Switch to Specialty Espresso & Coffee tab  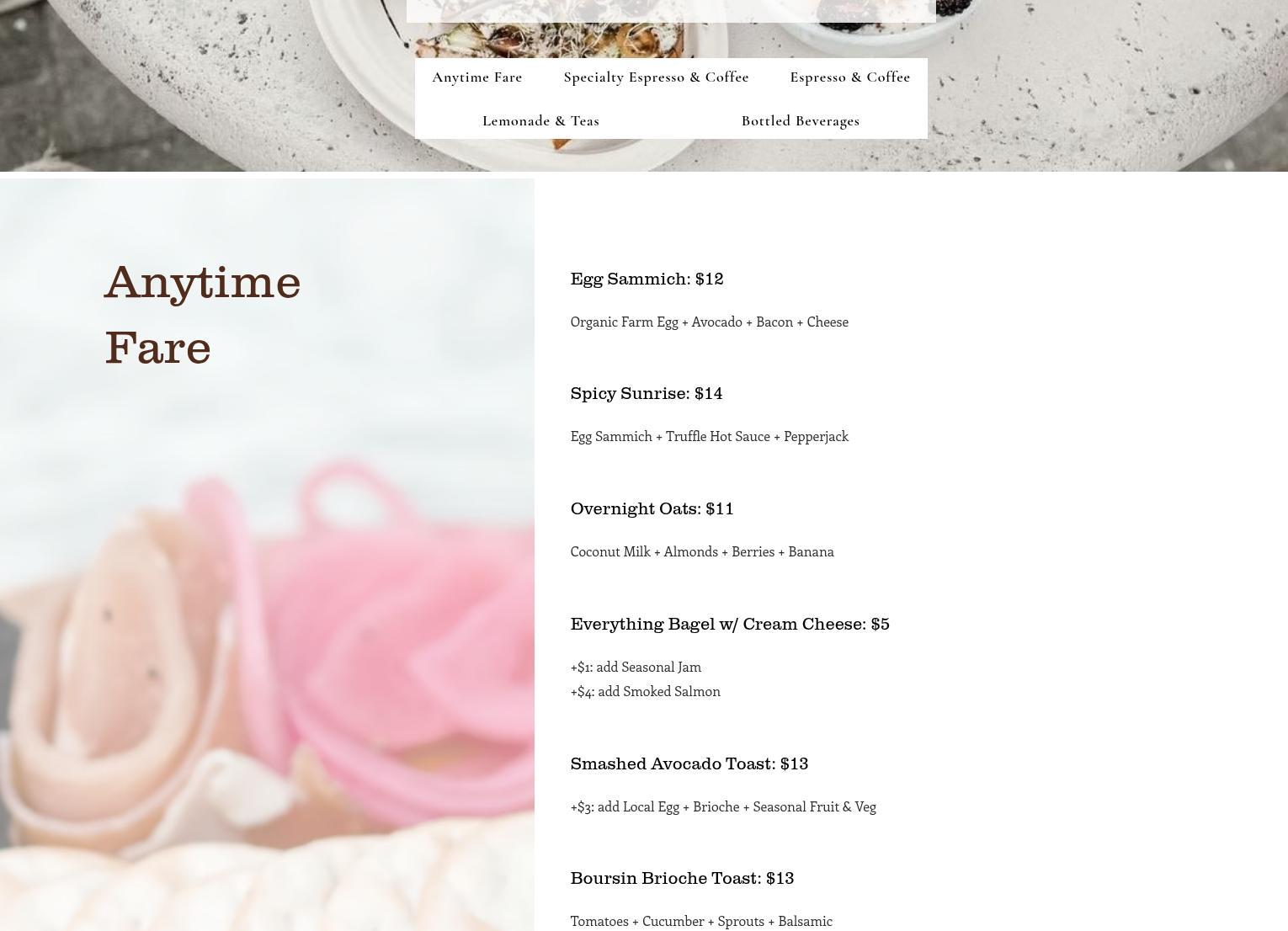[x=656, y=77]
